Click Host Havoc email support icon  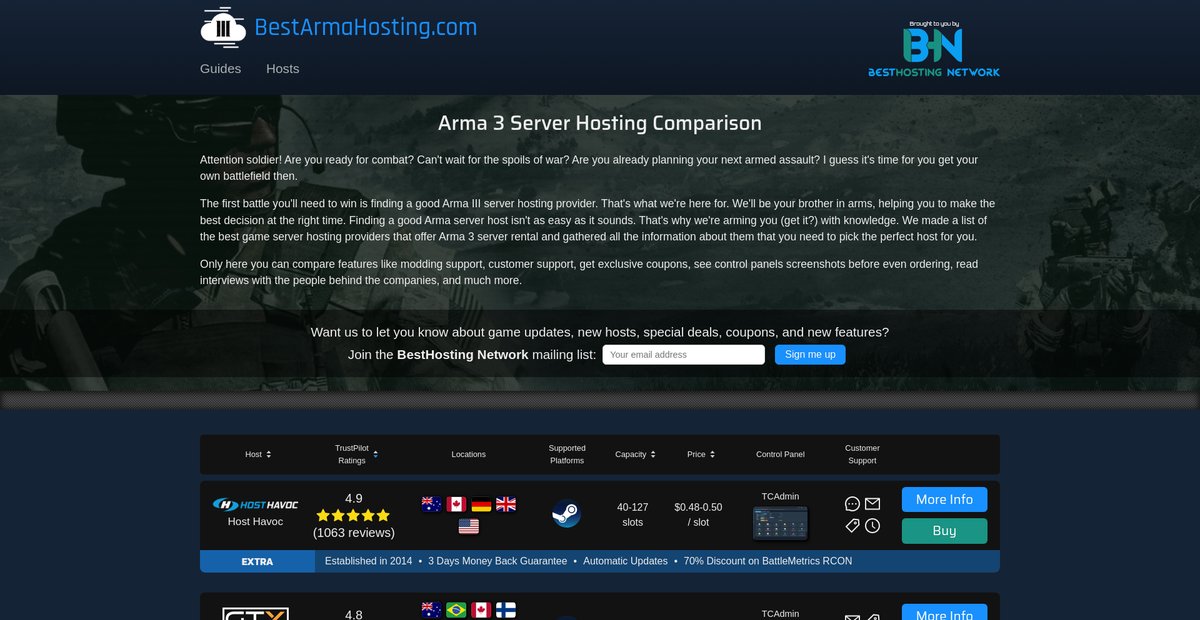(x=872, y=504)
